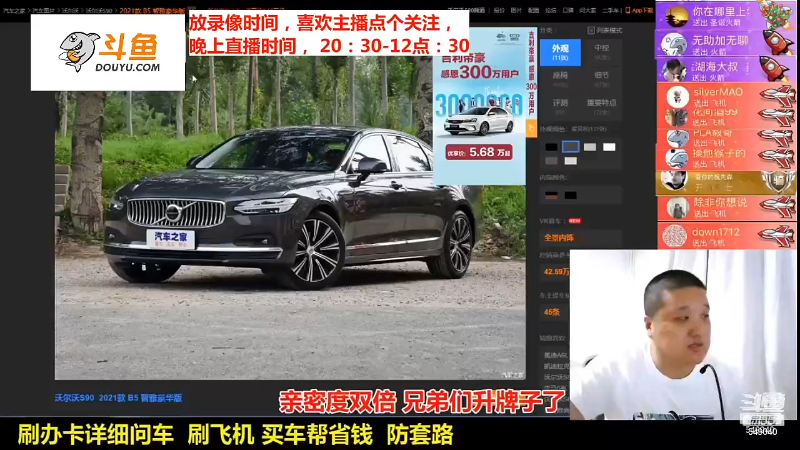Screen dimensions: 800x450
Task: Collapse the ad with the orange arrow tab
Action: point(531,129)
